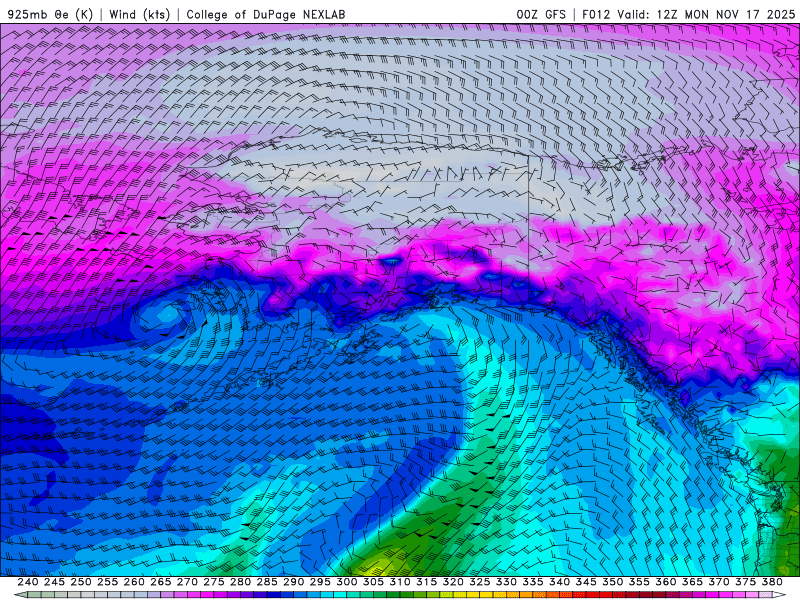
Task: Click the 285 value on the color scale
Action: tap(267, 582)
